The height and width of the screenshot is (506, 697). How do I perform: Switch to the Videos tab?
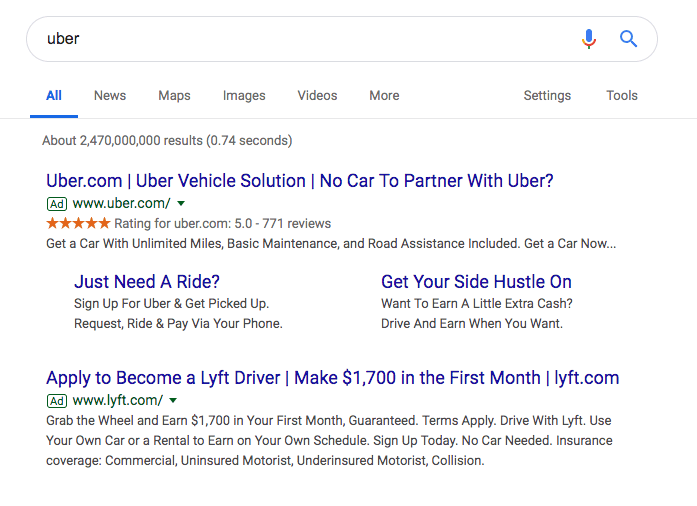tap(317, 96)
